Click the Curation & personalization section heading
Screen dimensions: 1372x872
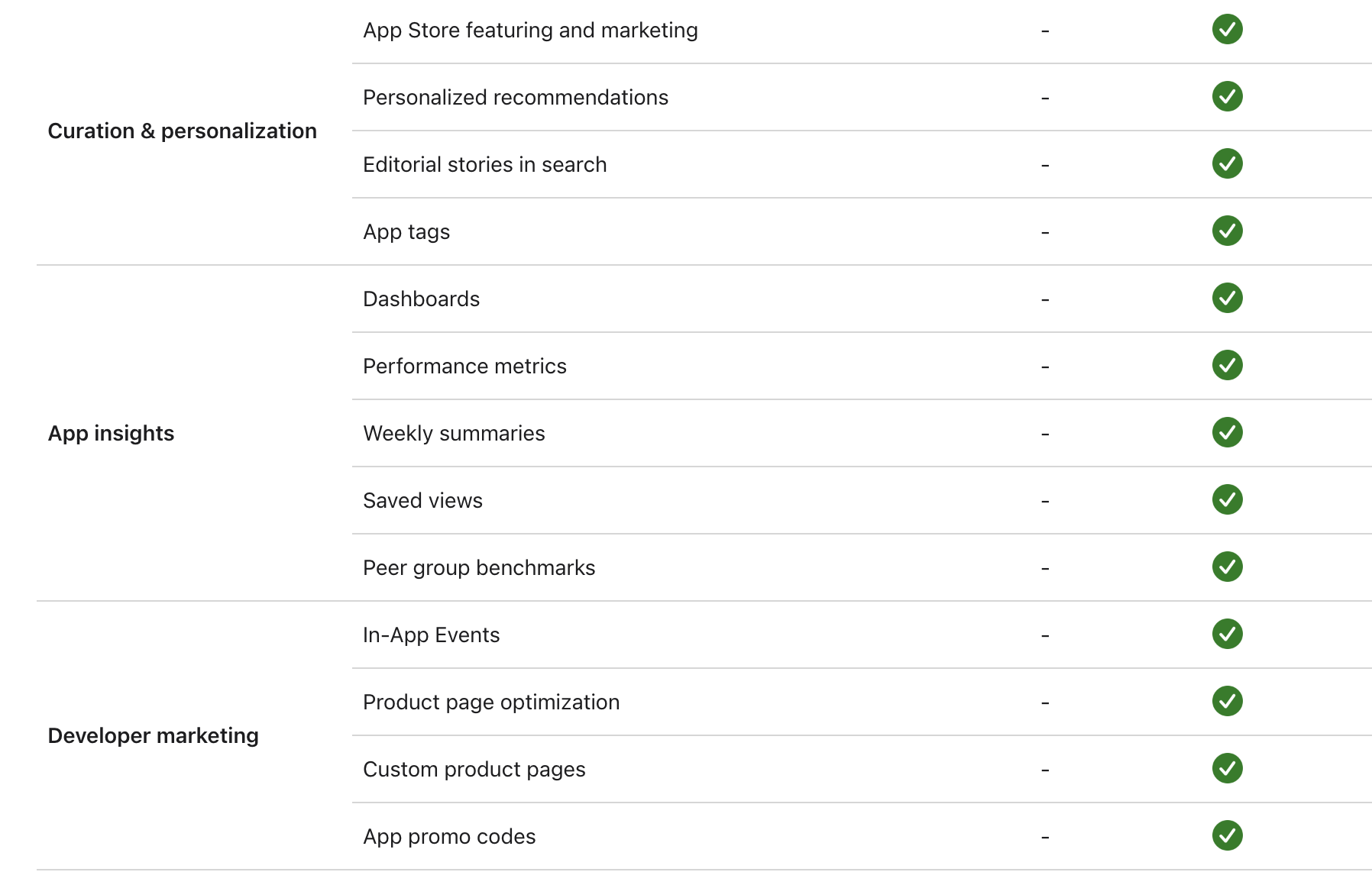[182, 131]
